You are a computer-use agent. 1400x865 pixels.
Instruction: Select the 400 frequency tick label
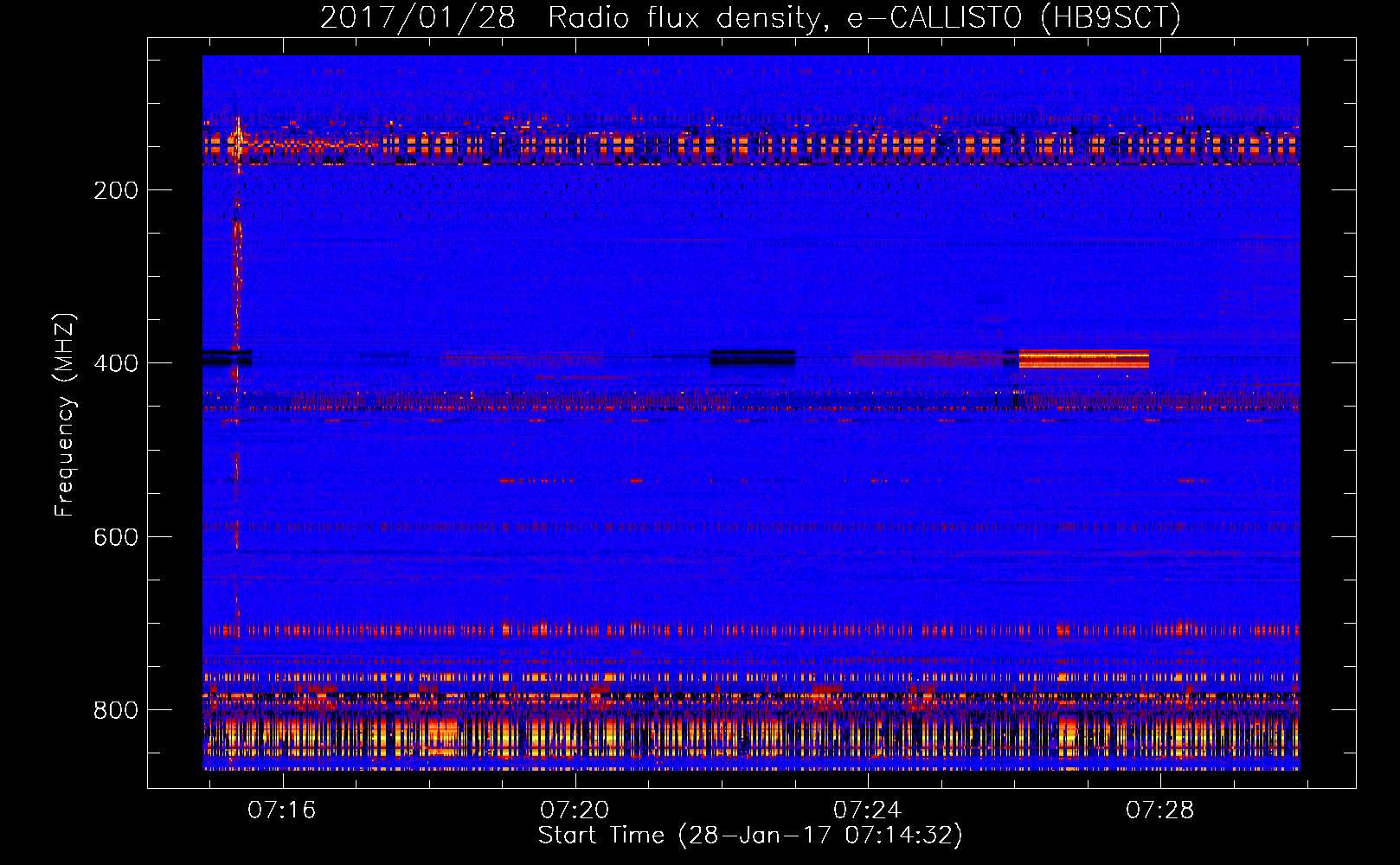pos(116,363)
